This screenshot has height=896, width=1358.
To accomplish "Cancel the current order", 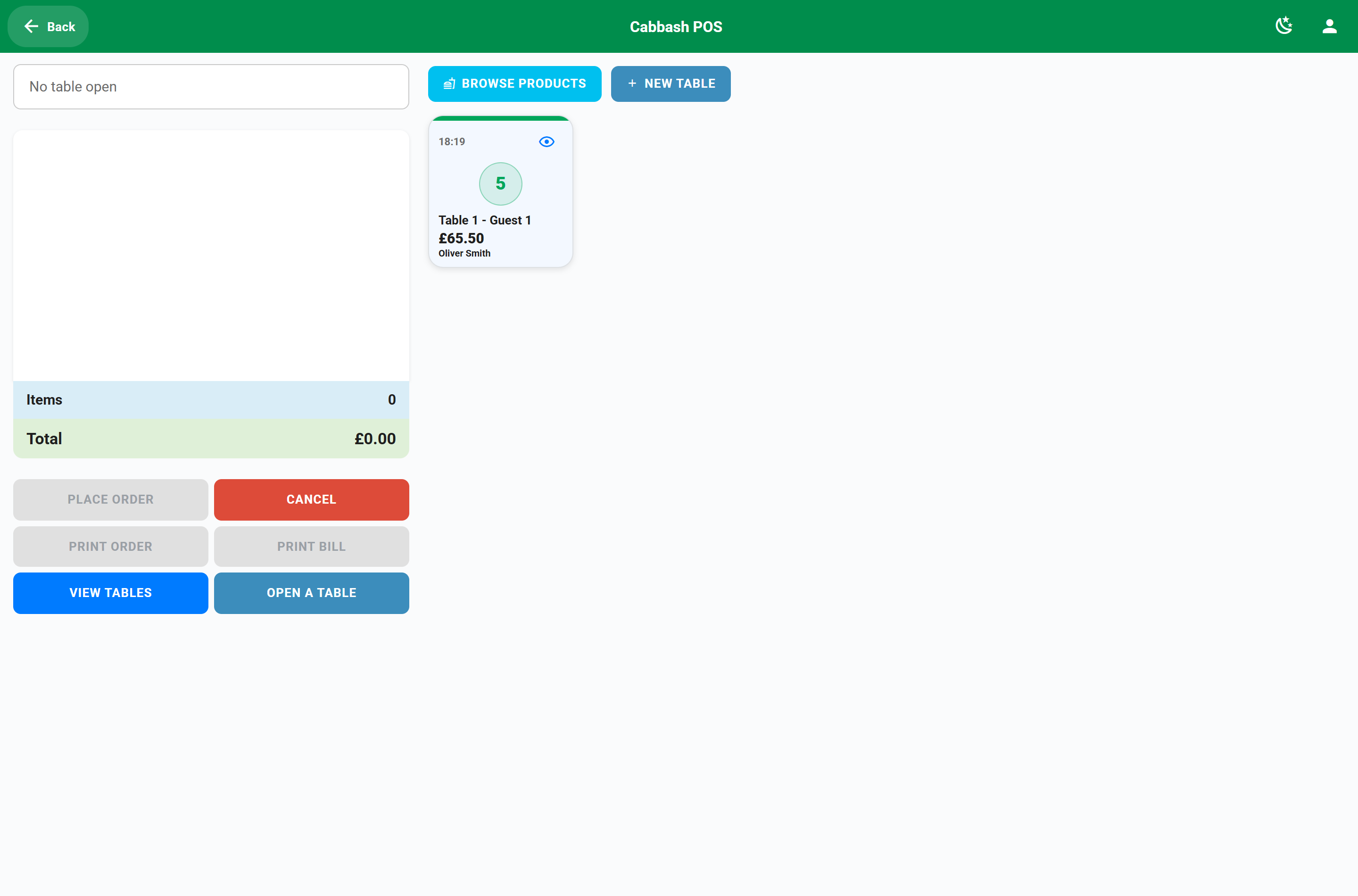I will [311, 499].
